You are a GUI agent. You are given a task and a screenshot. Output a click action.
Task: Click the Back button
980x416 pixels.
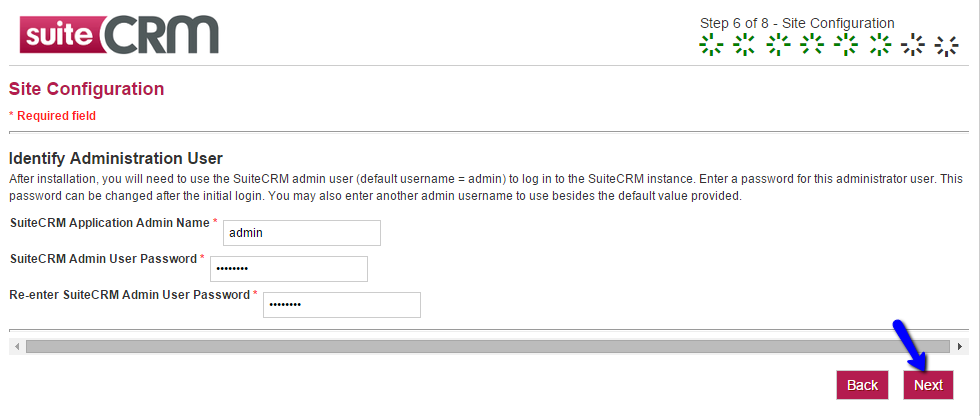[x=862, y=385]
